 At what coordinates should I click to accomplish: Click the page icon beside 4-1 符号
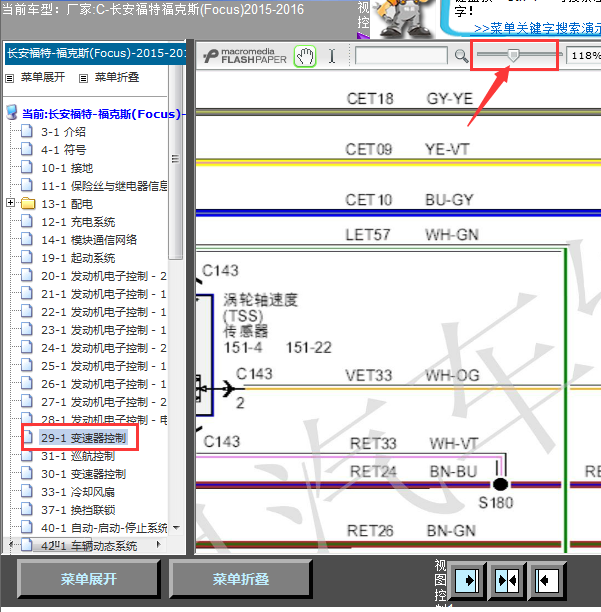[27, 149]
